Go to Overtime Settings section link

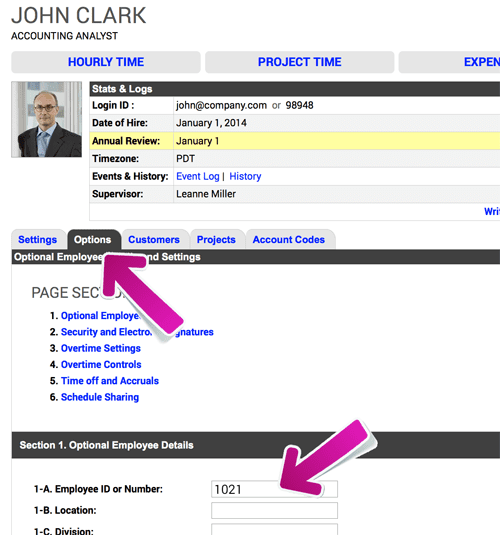coord(101,348)
